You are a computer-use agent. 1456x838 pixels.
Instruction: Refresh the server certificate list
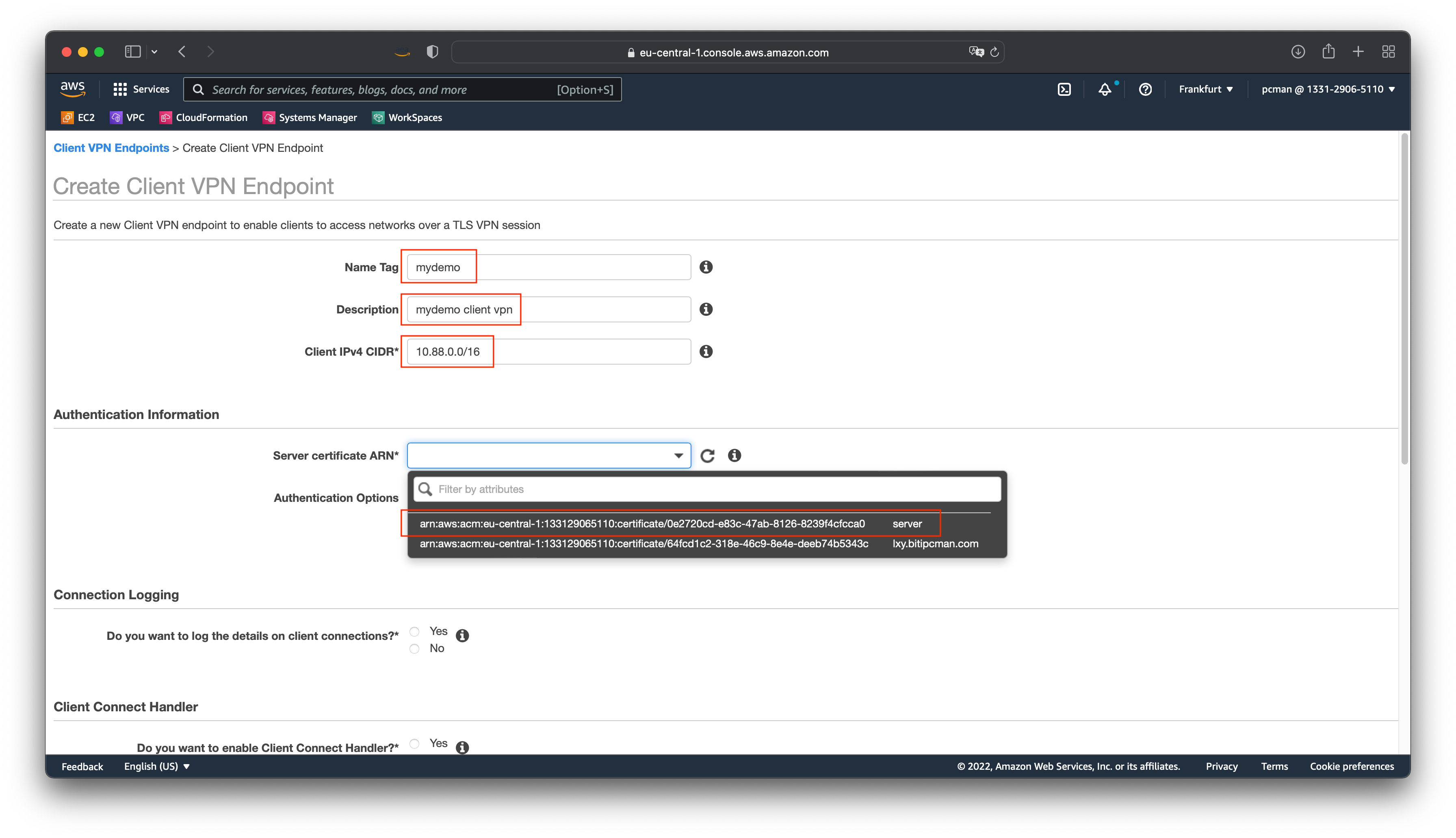coord(708,455)
